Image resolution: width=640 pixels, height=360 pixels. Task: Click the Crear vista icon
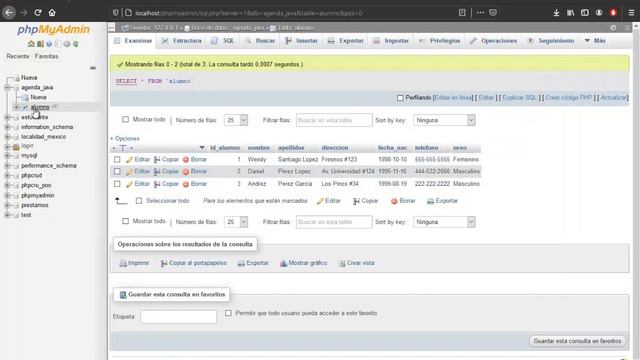(342, 263)
